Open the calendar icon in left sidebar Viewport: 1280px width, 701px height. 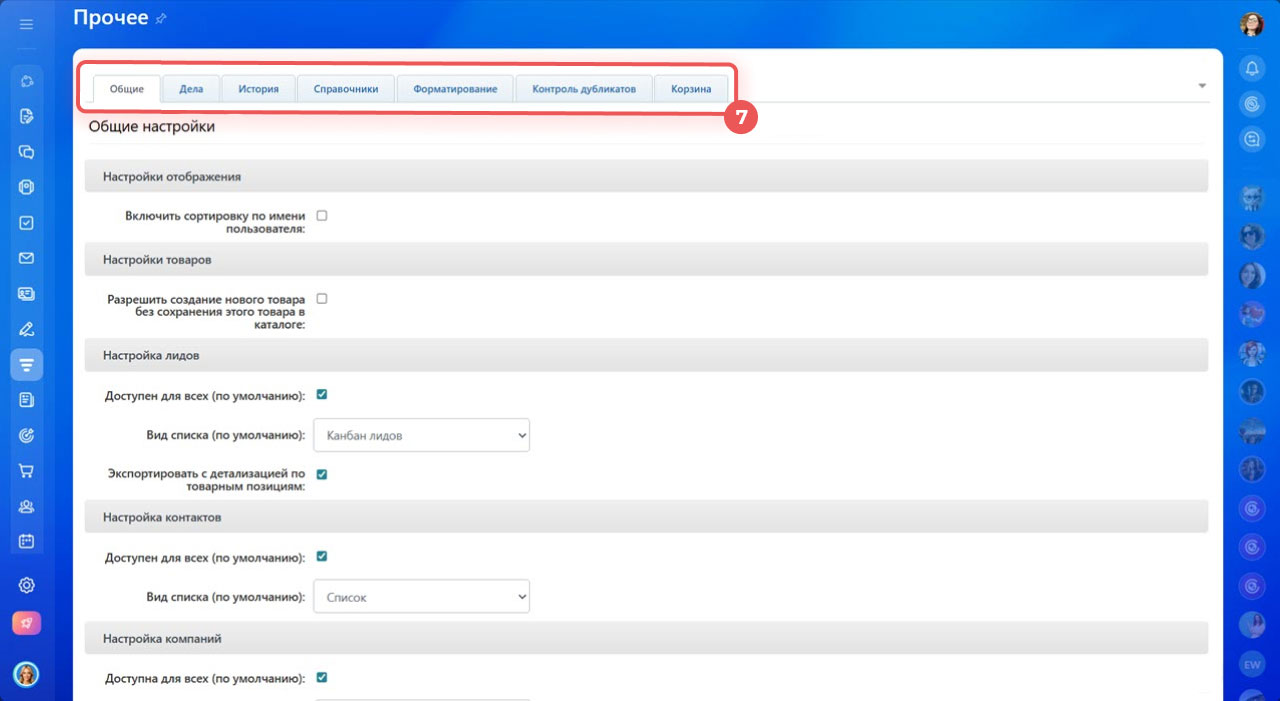[27, 541]
